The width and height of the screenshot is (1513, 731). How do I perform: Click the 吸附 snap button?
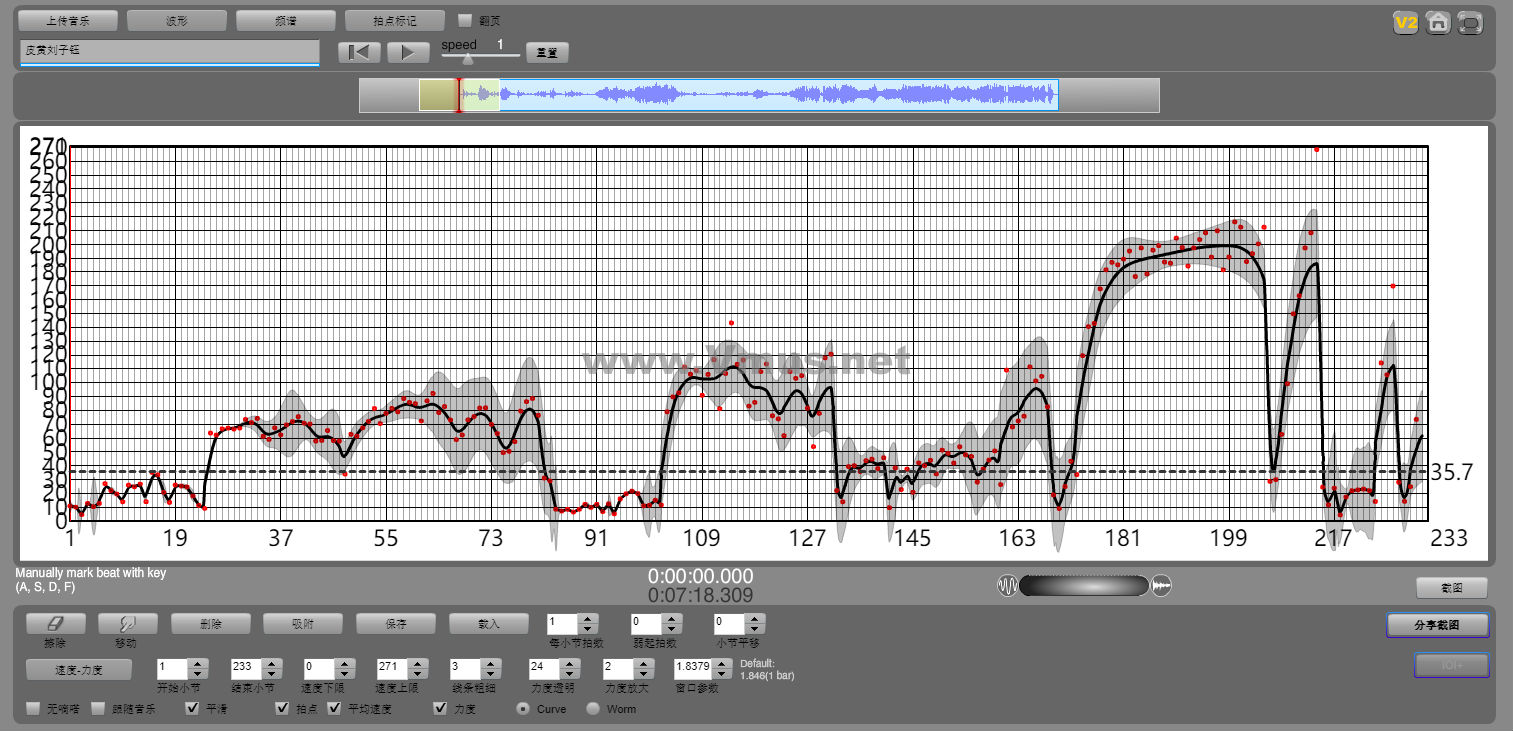coord(302,623)
